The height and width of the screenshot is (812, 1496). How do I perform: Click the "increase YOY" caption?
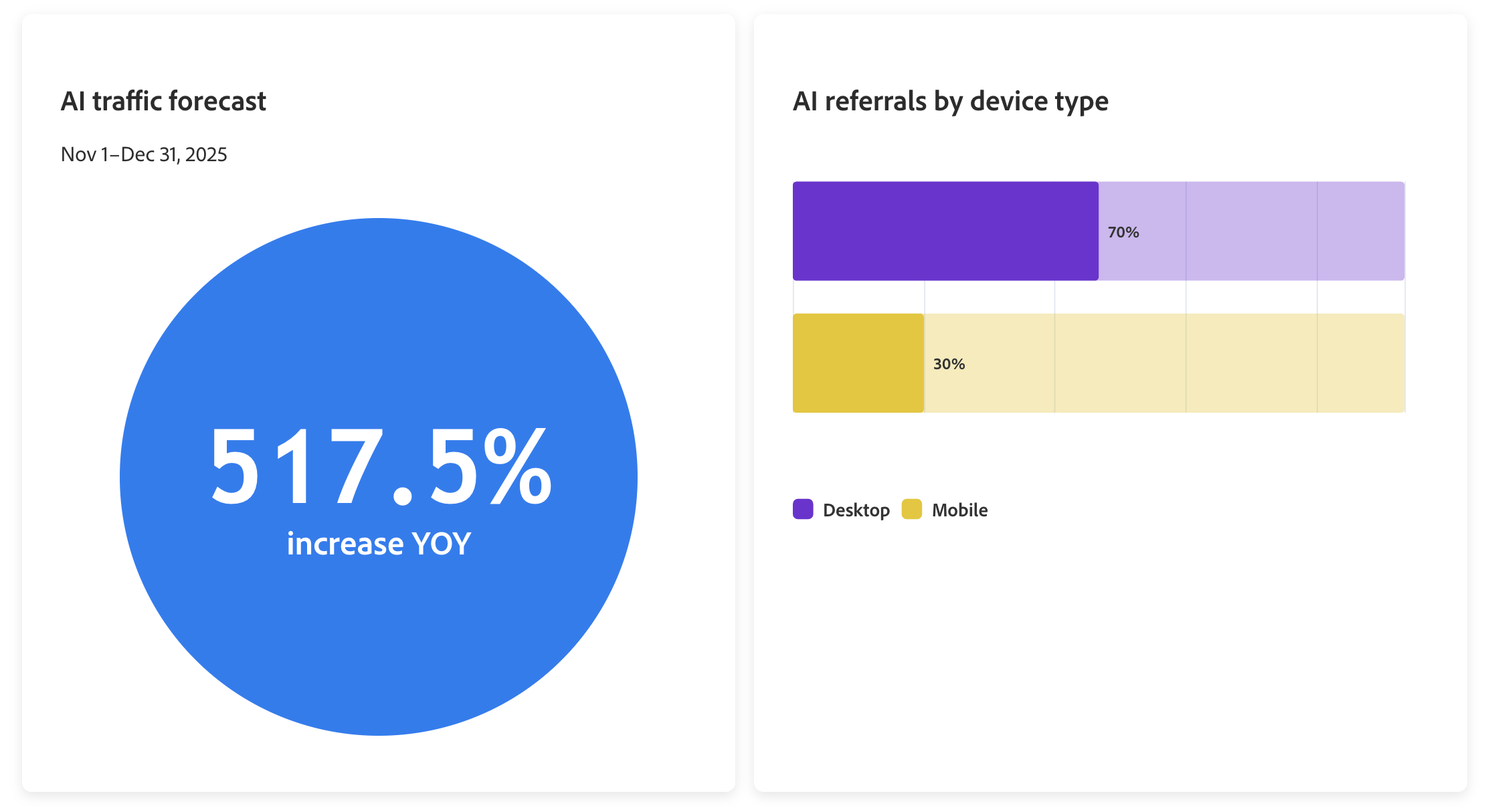point(379,544)
